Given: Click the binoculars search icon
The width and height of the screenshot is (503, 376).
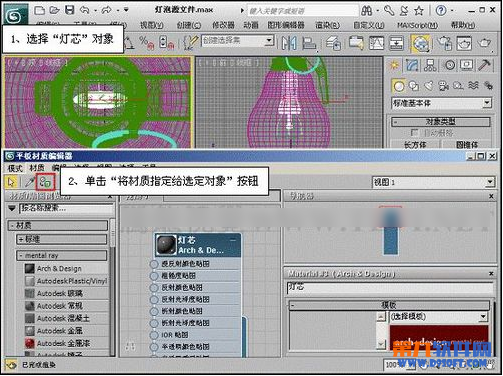Looking at the screenshot, I should tap(367, 11).
